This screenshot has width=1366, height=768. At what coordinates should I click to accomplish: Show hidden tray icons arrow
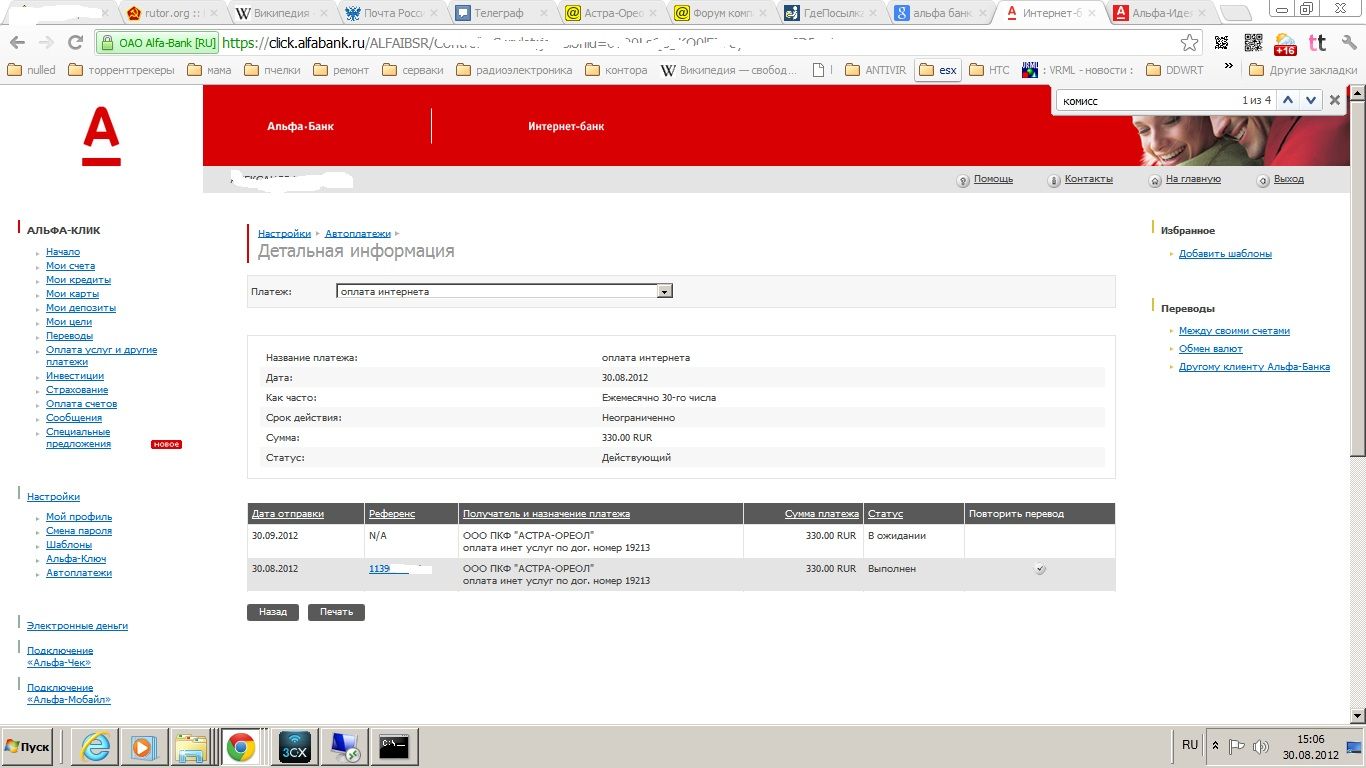(1215, 746)
